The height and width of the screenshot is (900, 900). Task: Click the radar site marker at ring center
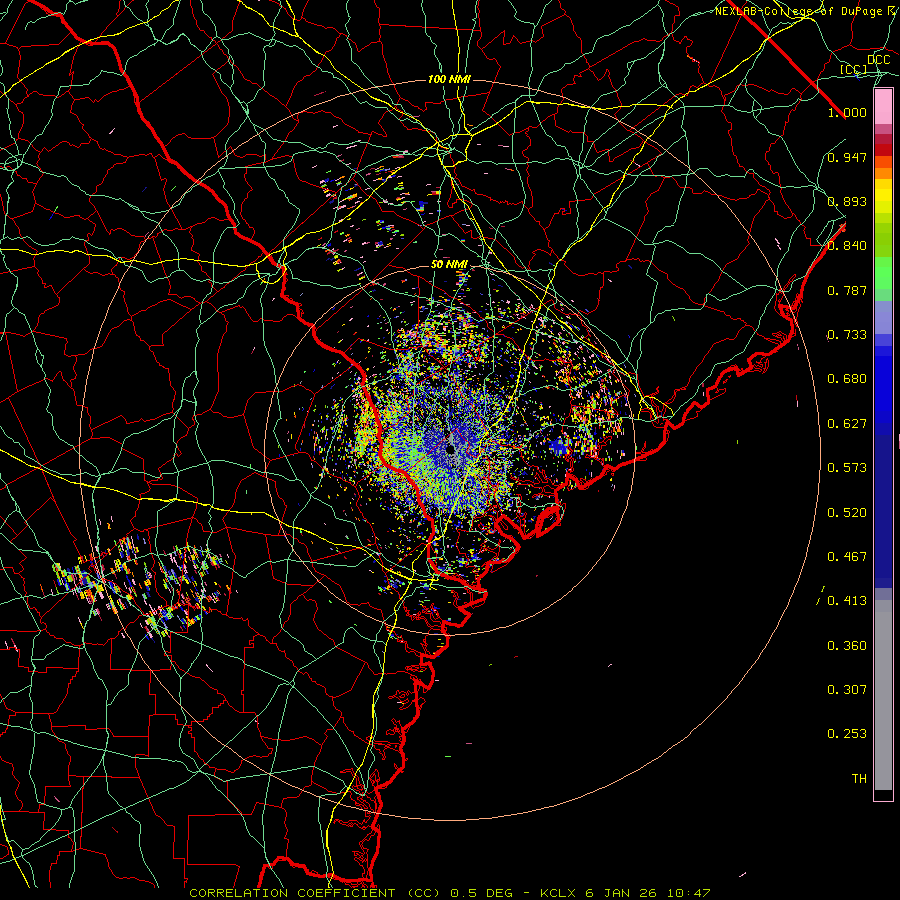(451, 449)
